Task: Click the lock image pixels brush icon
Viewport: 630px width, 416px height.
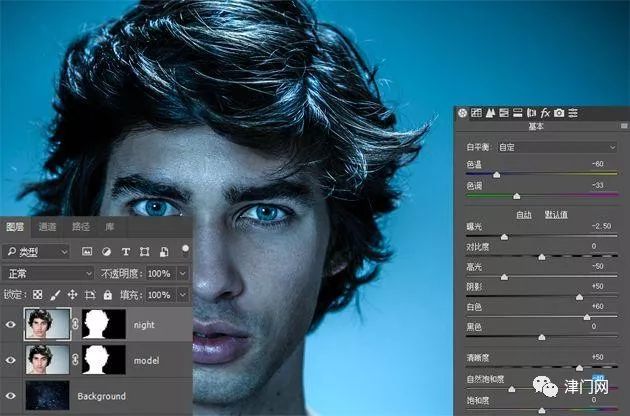Action: (54, 295)
